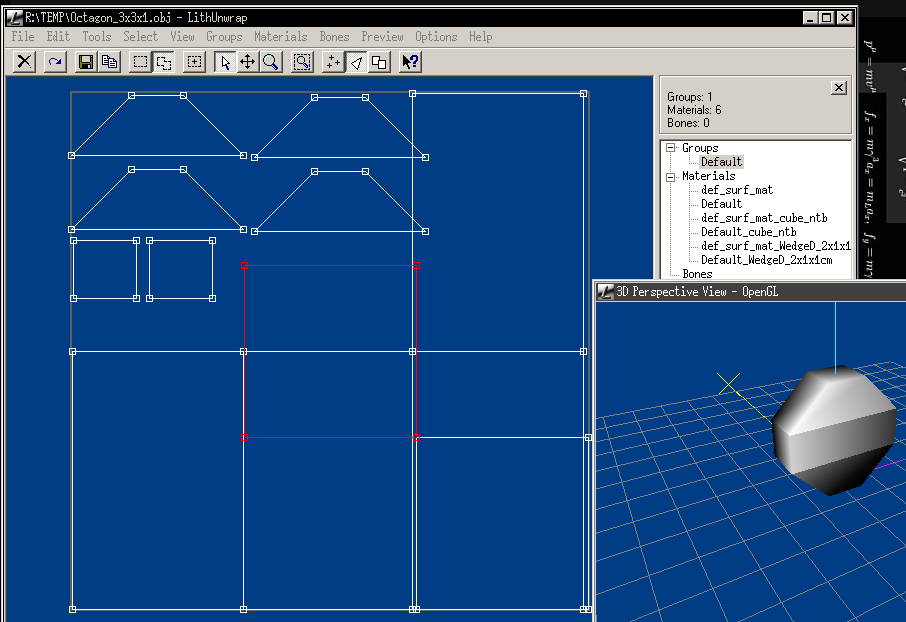Click the 'Bones: 0' text
Image resolution: width=906 pixels, height=622 pixels.
pos(688,123)
